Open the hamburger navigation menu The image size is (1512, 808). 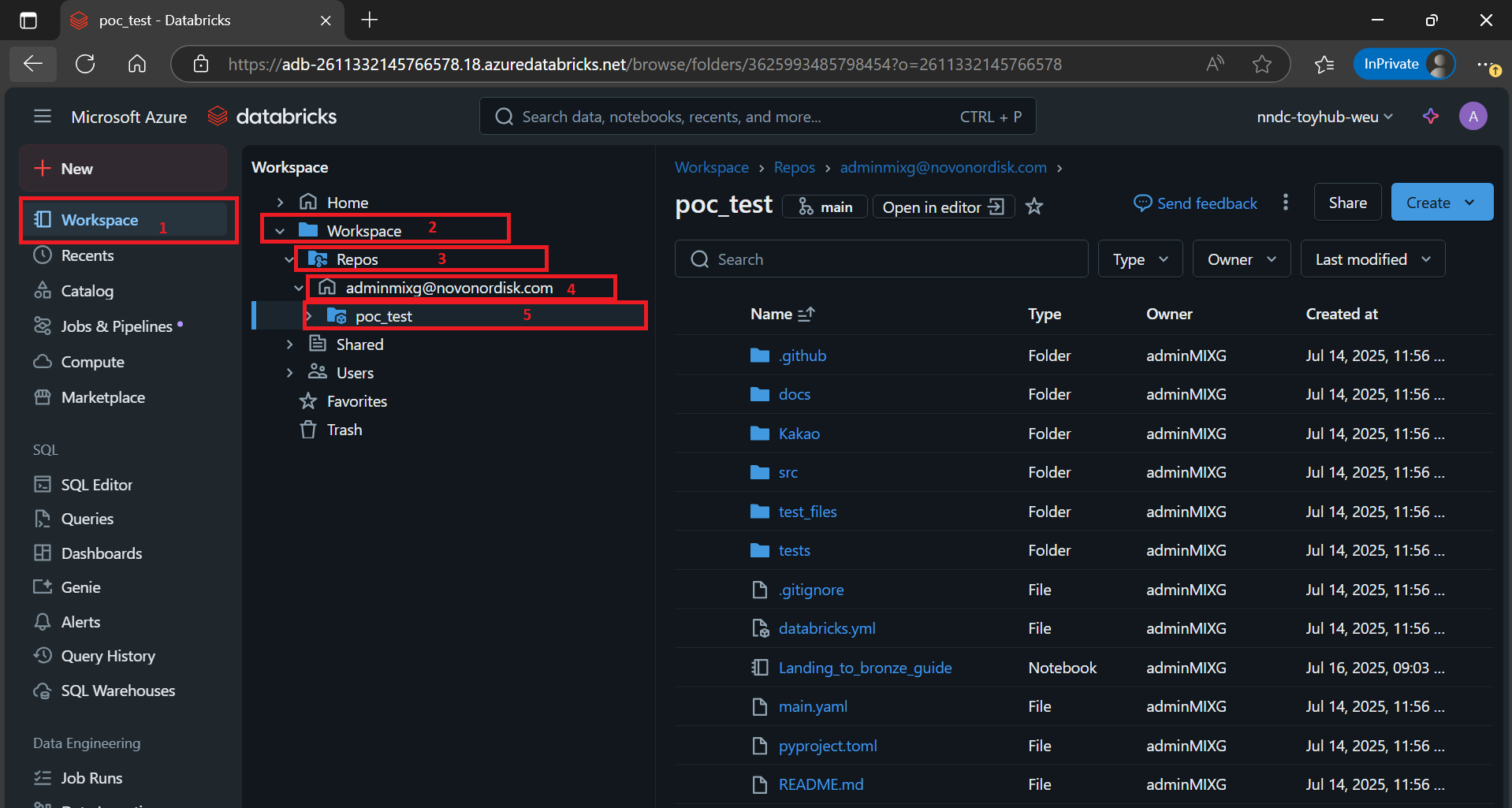pos(43,117)
